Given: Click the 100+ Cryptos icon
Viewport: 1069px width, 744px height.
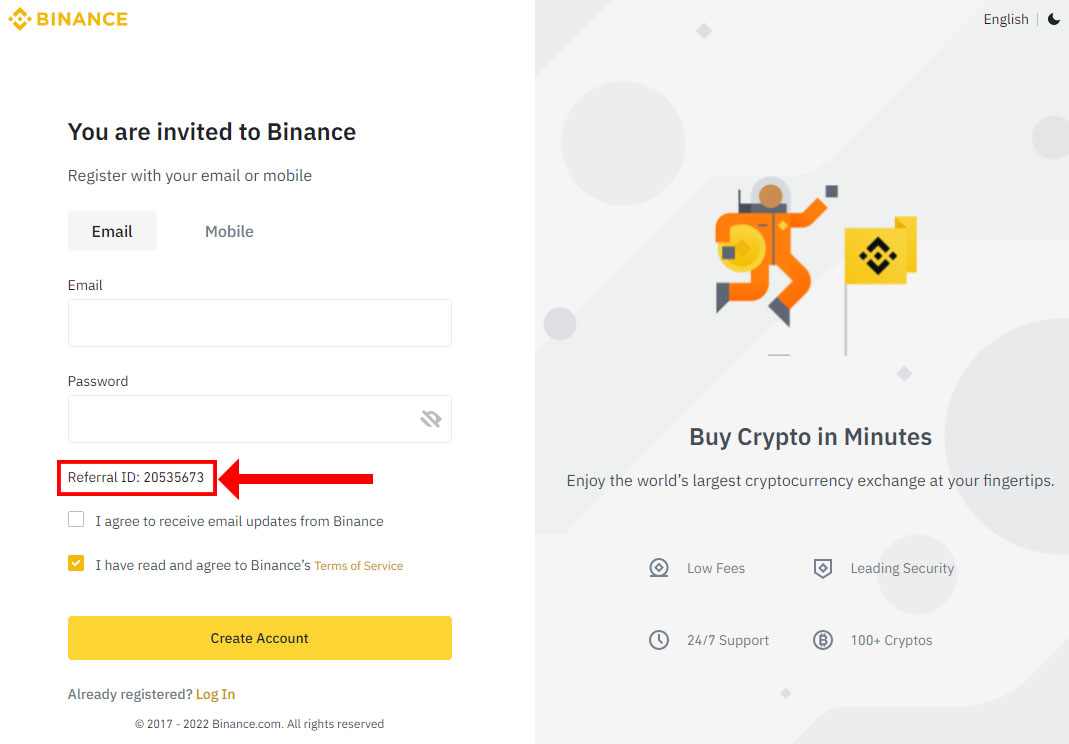Looking at the screenshot, I should 822,639.
